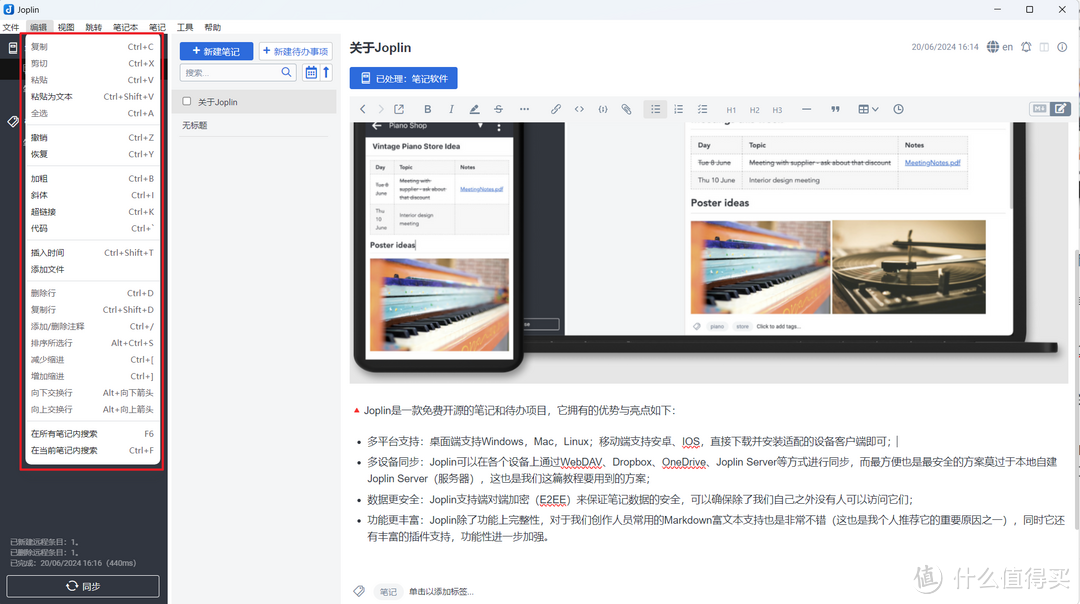Insert a block quote from the toolbar
The height and width of the screenshot is (604, 1080).
tap(835, 109)
